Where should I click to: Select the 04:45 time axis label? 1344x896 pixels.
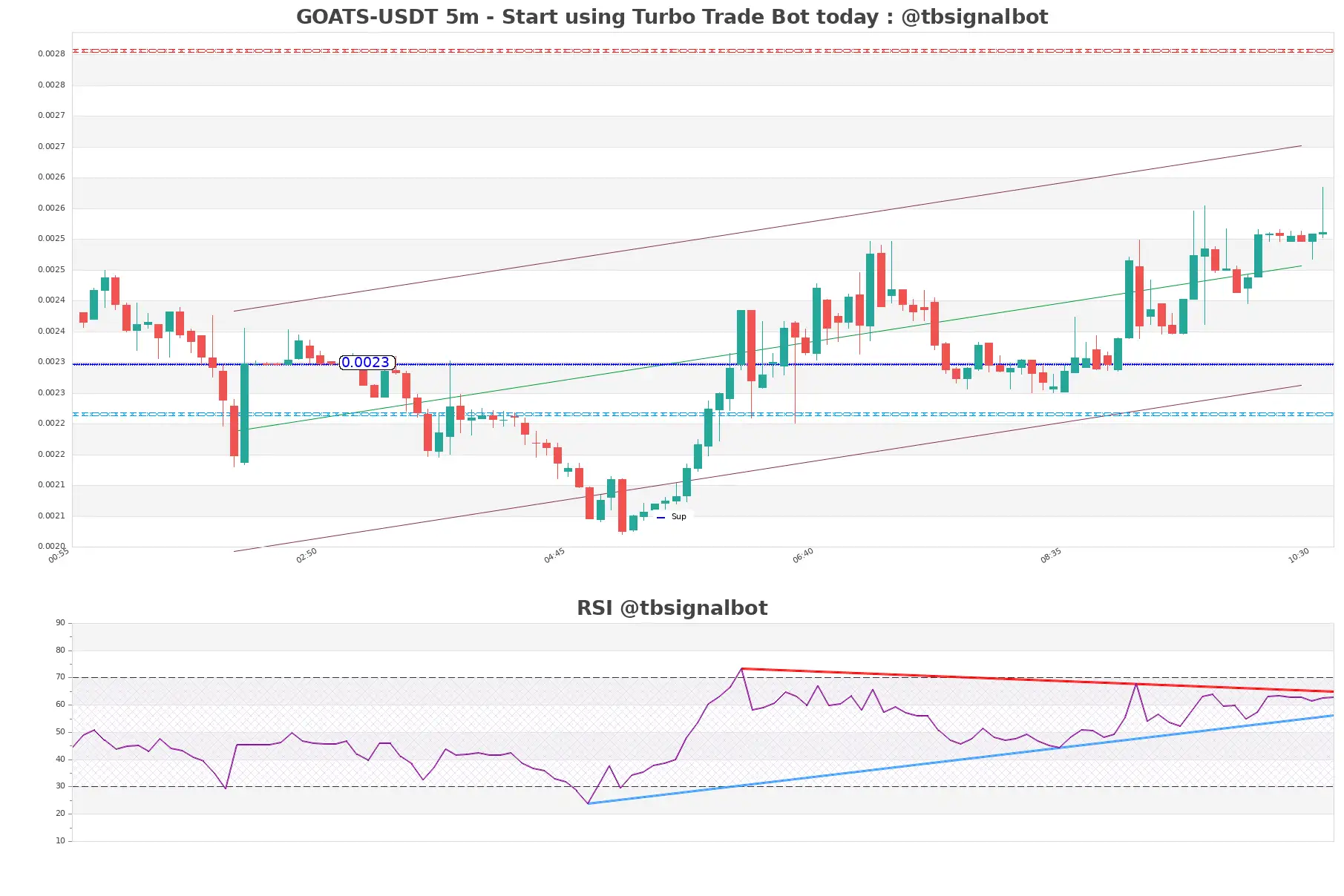click(554, 556)
